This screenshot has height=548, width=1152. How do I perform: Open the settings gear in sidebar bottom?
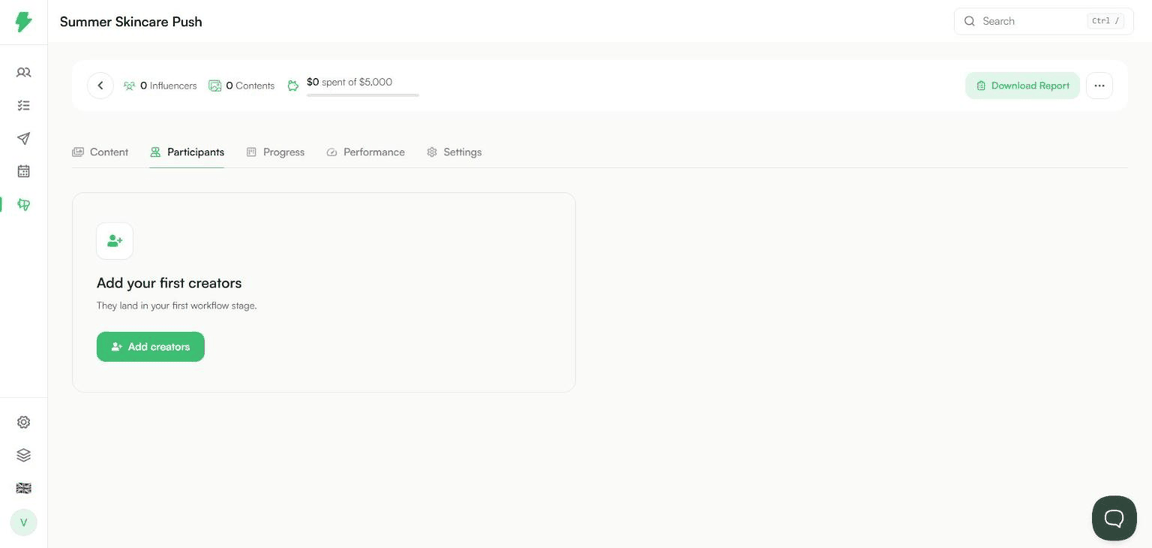(x=24, y=422)
